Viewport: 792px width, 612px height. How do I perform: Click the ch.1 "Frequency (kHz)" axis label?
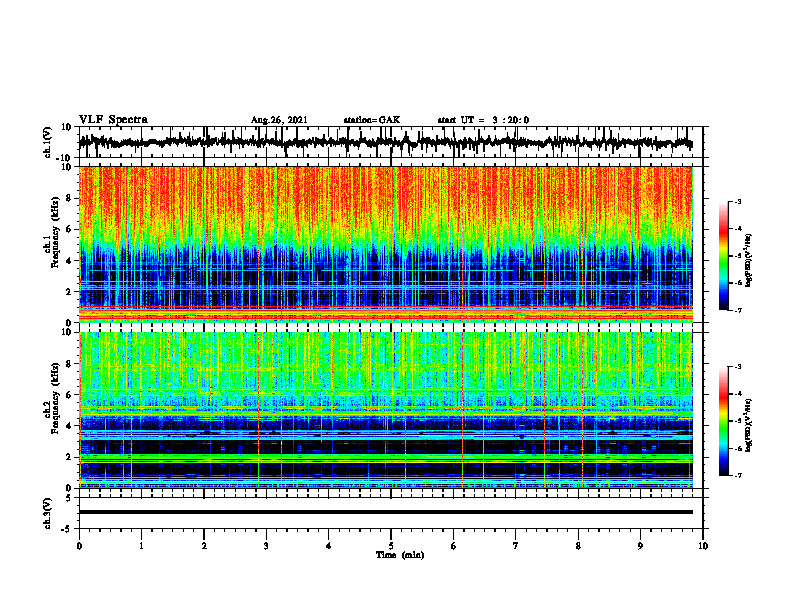pyautogui.click(x=56, y=232)
